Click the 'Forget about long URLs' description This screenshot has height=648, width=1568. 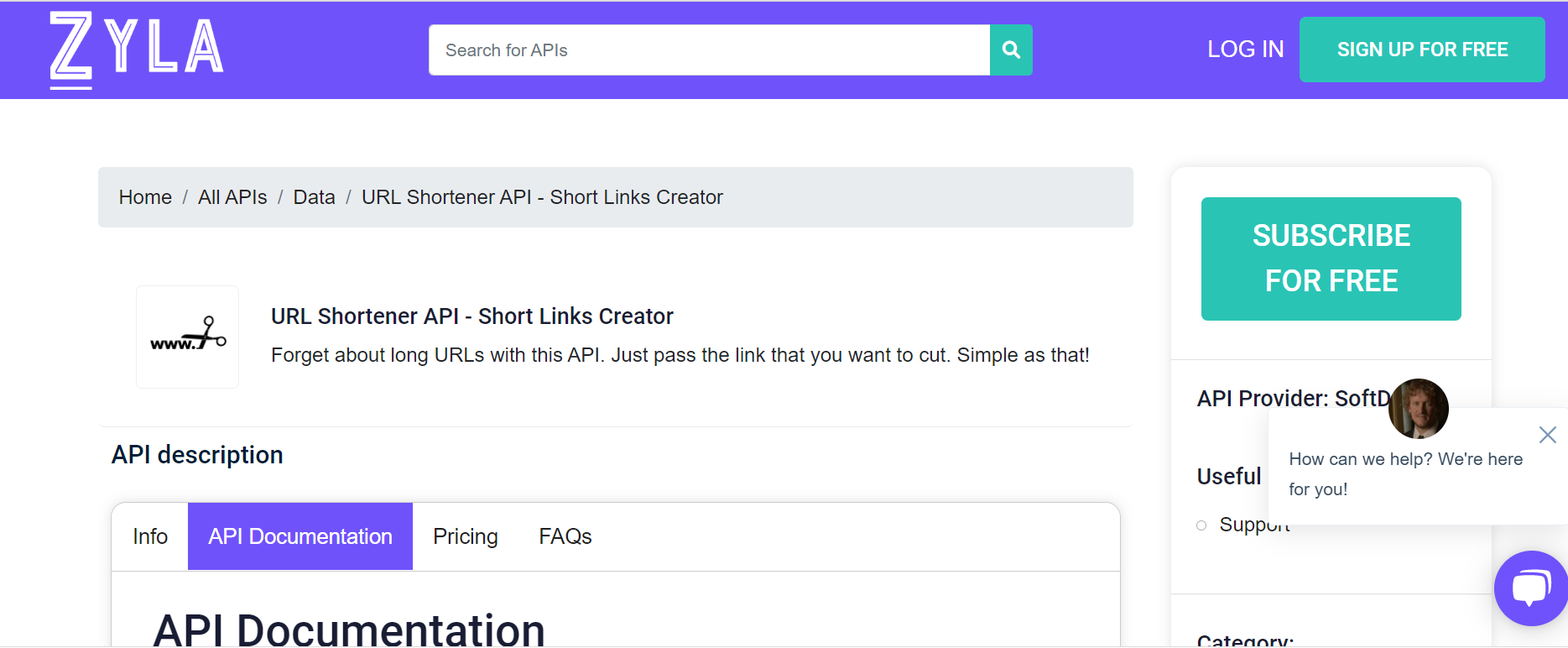pyautogui.click(x=680, y=355)
